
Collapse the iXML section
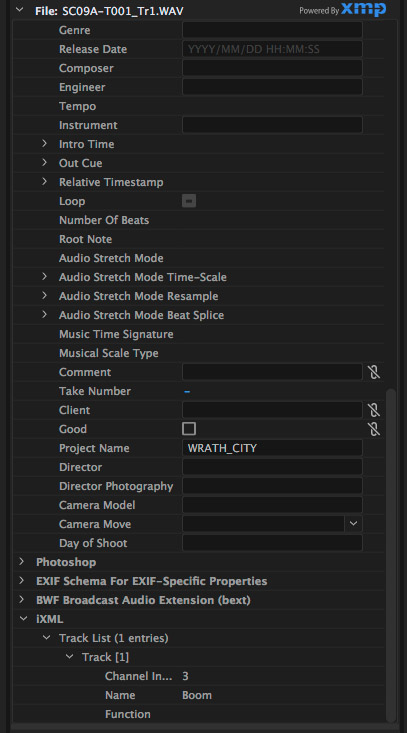tap(22, 618)
